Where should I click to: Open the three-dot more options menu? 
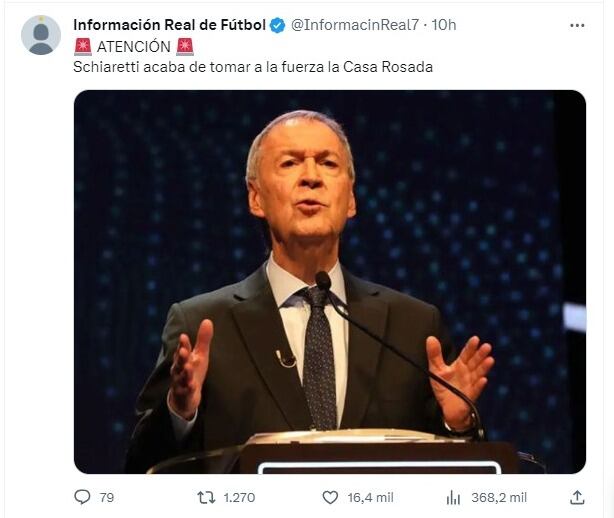pyautogui.click(x=577, y=25)
